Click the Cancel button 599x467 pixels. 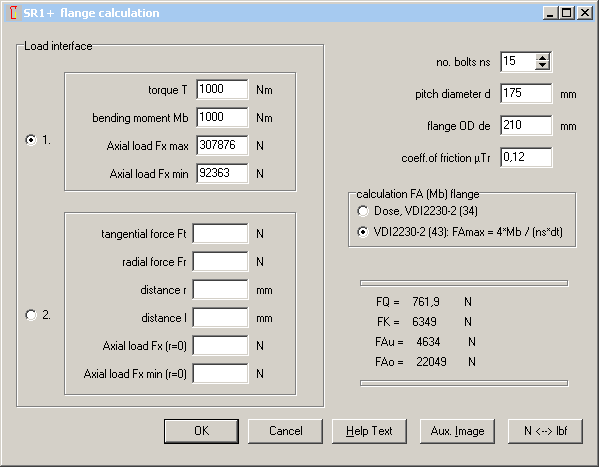click(285, 431)
